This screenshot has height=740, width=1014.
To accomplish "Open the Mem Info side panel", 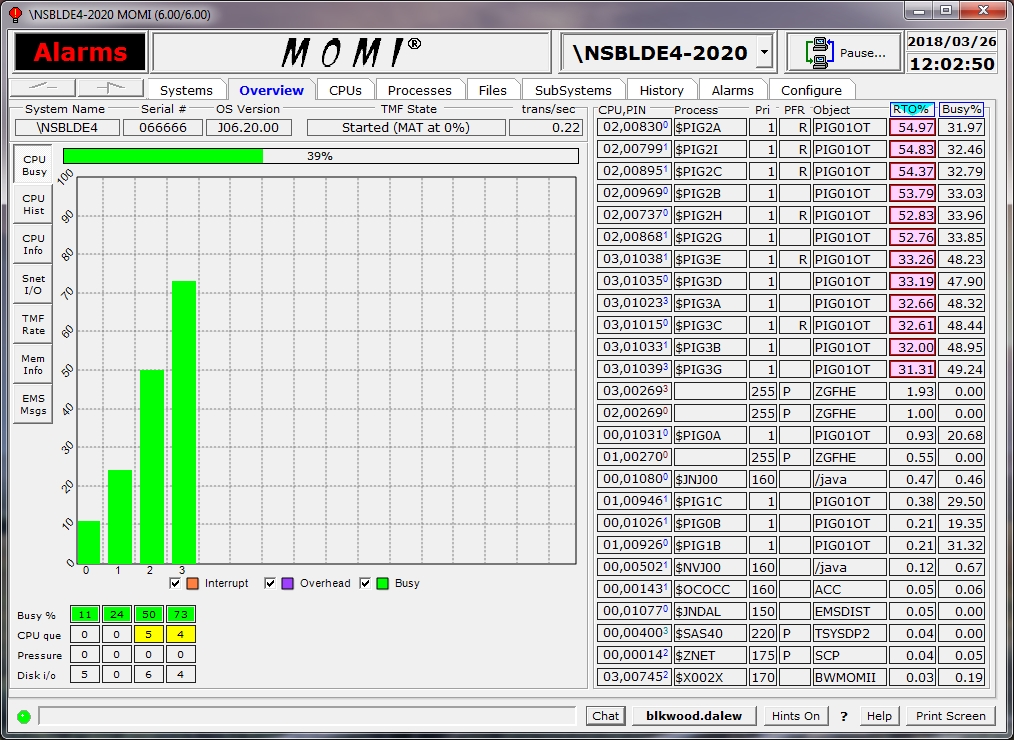I will point(33,365).
